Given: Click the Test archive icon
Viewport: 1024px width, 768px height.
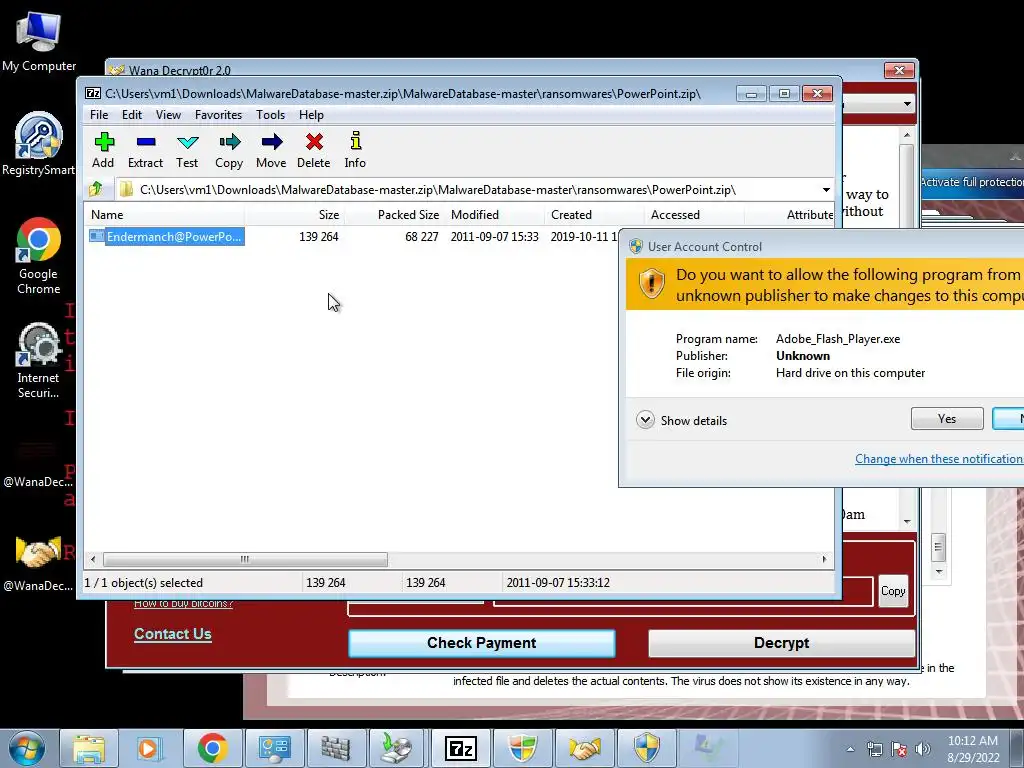Looking at the screenshot, I should click(187, 150).
